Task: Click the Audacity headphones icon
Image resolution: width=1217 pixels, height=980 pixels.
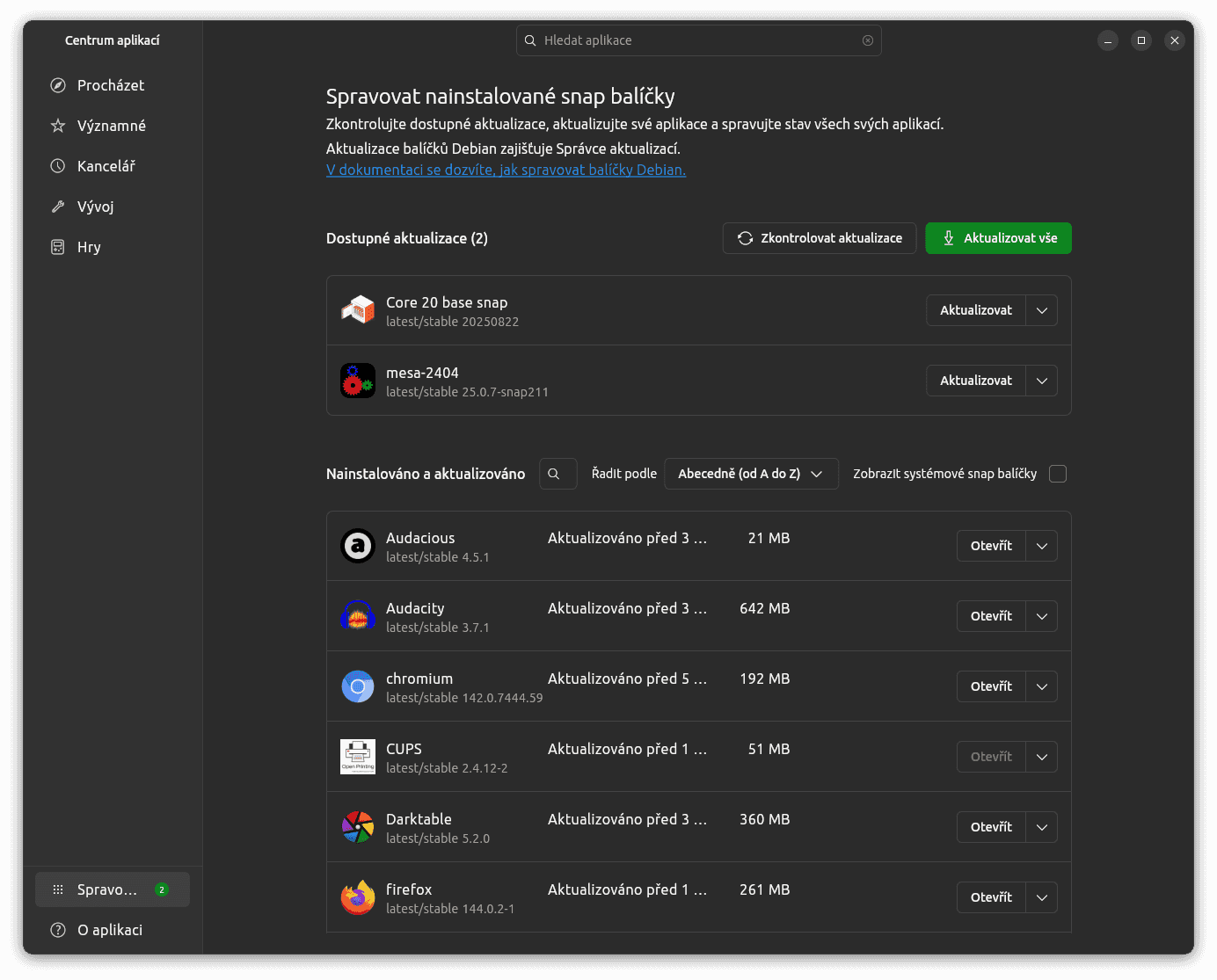Action: tap(358, 616)
